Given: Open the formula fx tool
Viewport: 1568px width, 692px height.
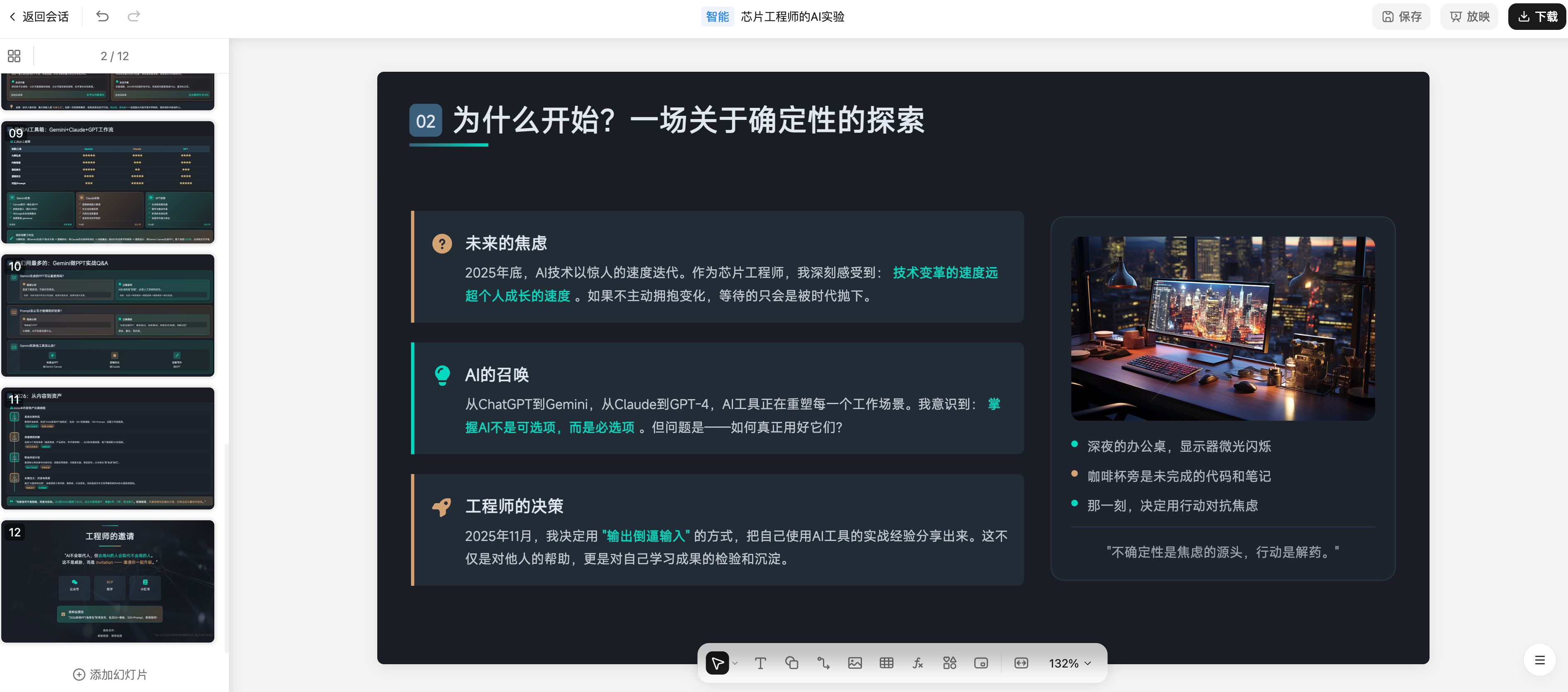Looking at the screenshot, I should click(x=918, y=663).
